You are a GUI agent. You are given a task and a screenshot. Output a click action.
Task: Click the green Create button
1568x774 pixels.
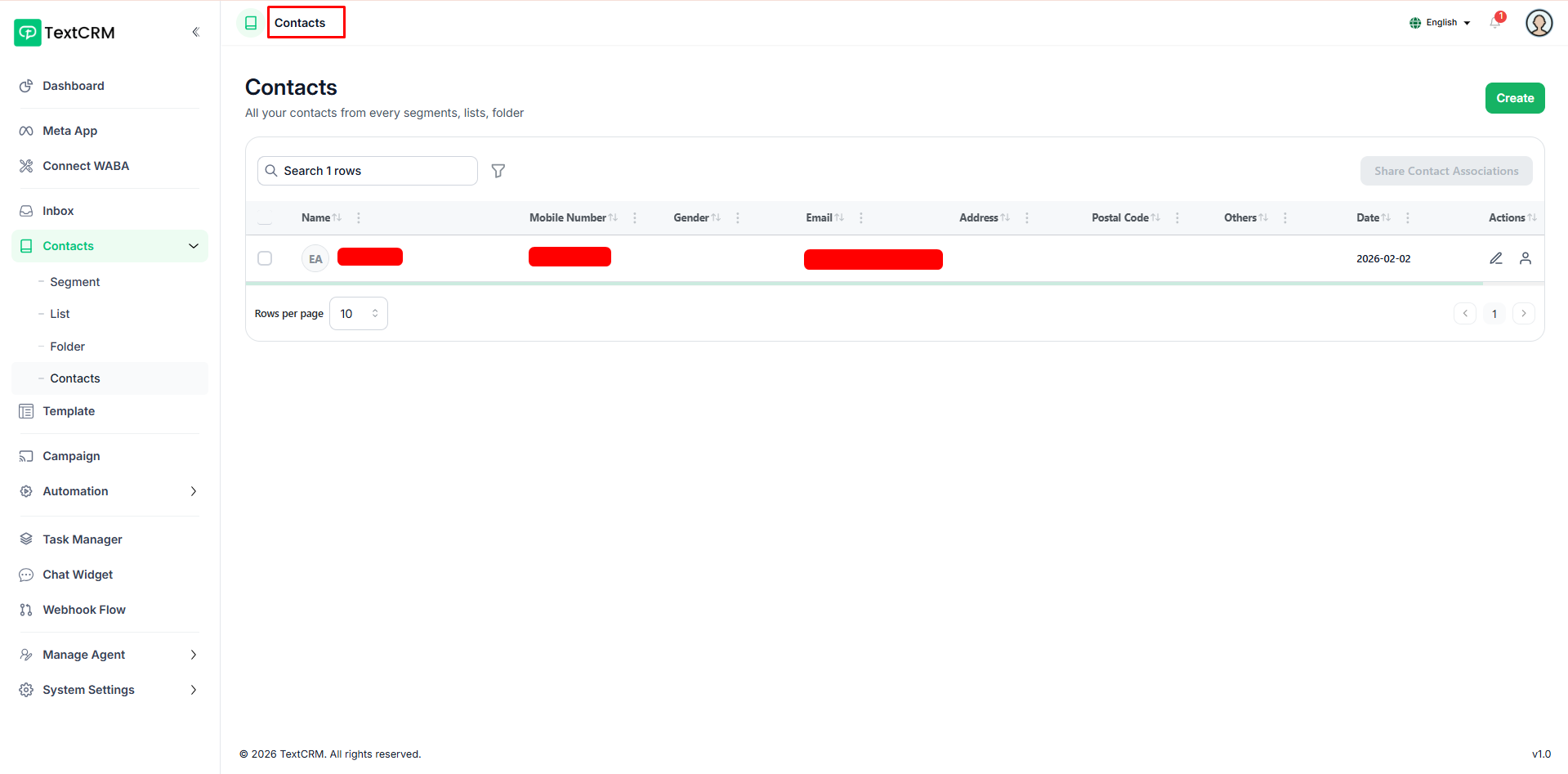(x=1514, y=98)
